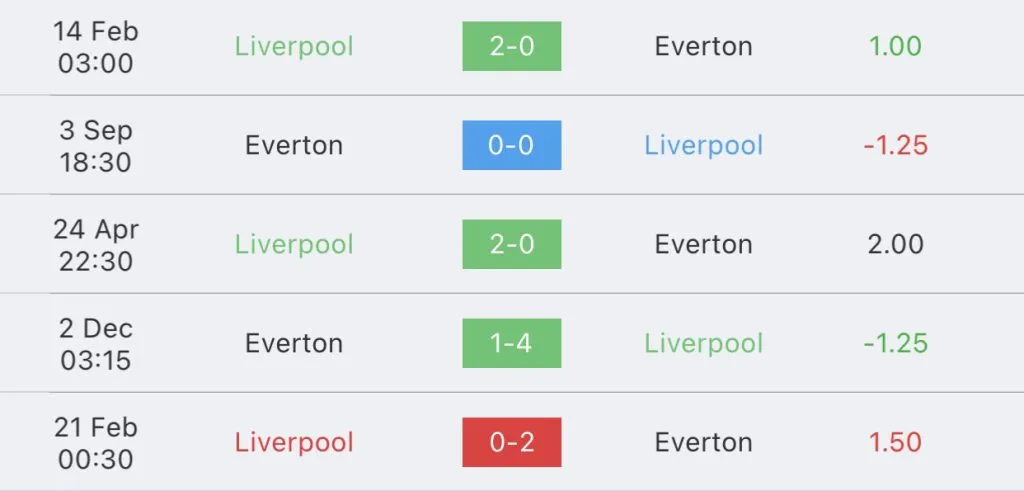Click the 2 Dec 03:15 match date
This screenshot has height=491, width=1024.
click(95, 343)
